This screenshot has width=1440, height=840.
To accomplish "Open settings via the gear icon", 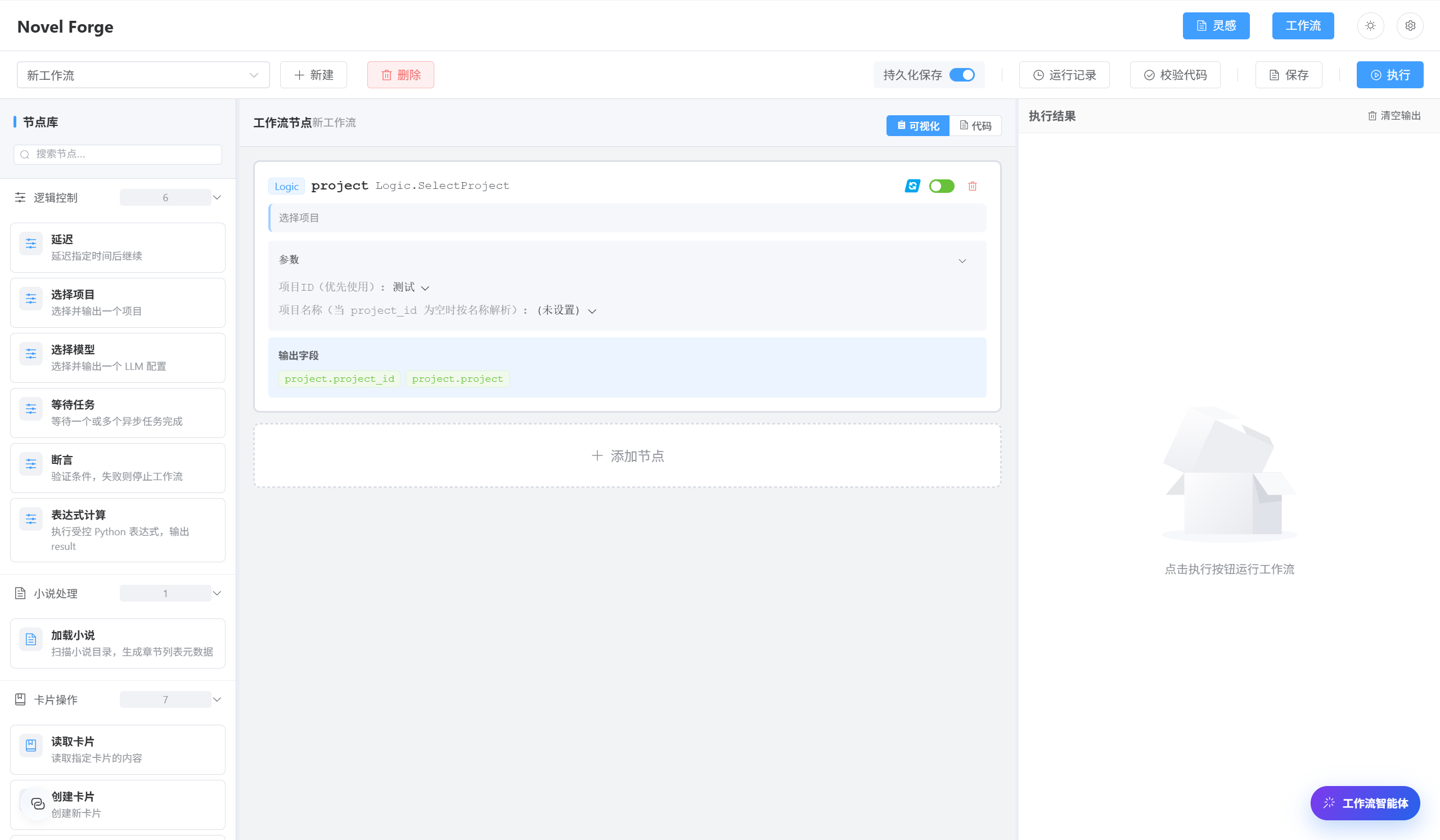I will coord(1410,26).
